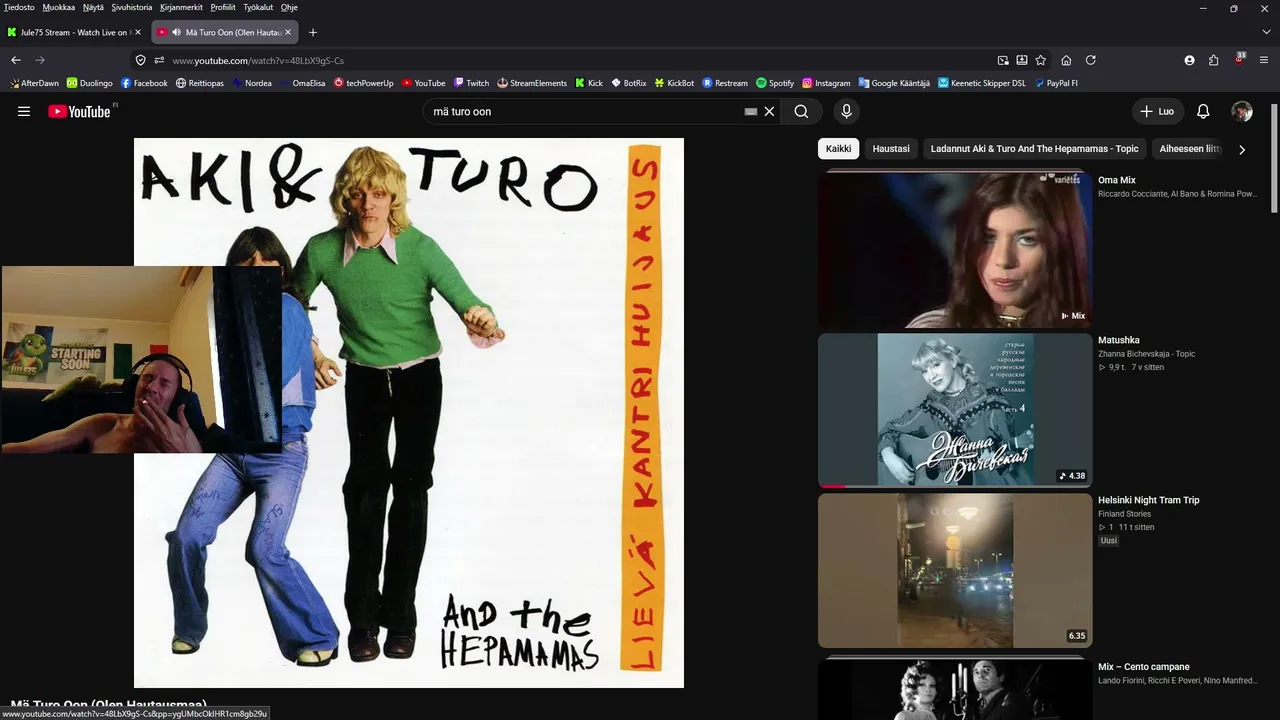Open the Spotify bookmark
This screenshot has height=720, width=1280.
[x=775, y=83]
